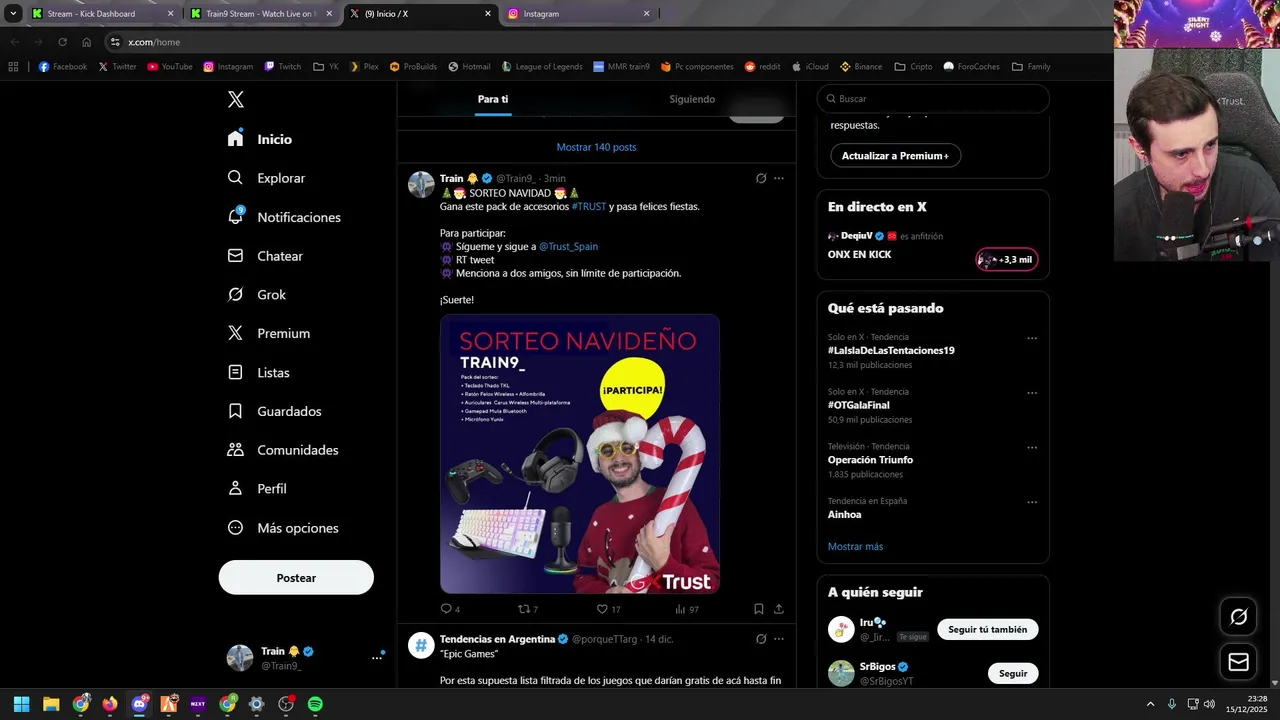Open Chatear messages in sidebar
The image size is (1280, 720).
coord(265,256)
